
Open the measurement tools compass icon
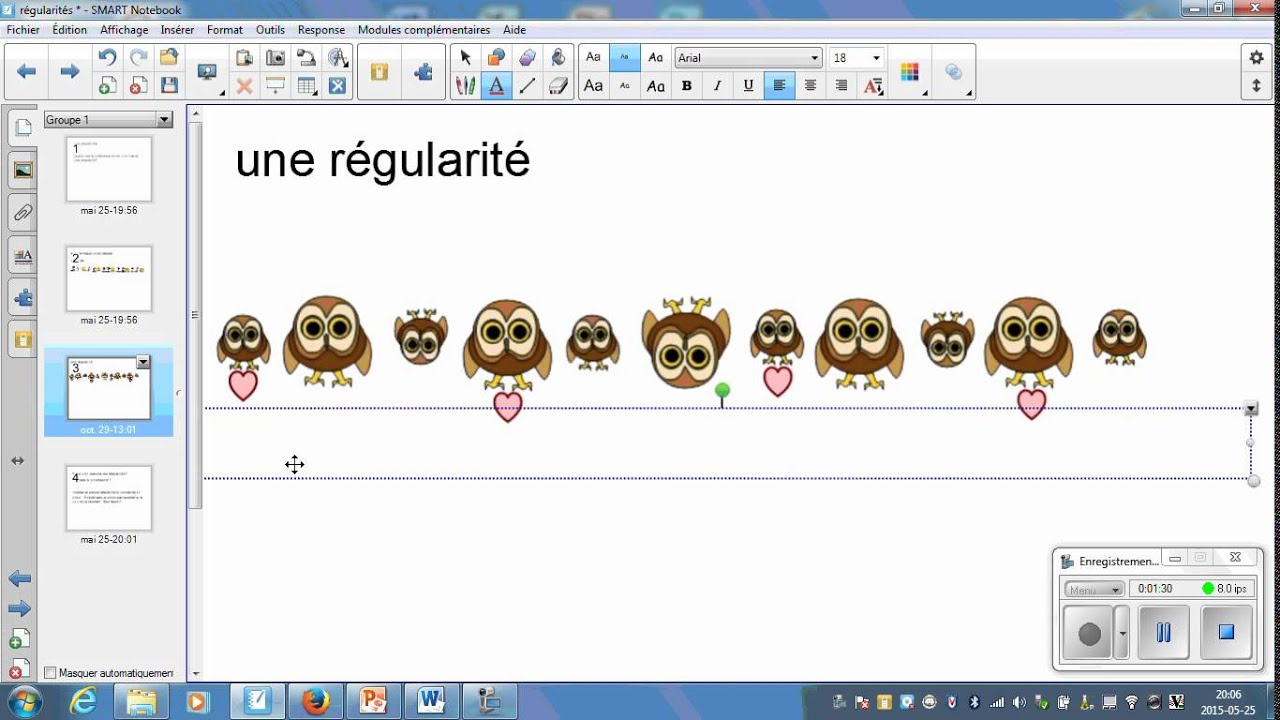click(338, 57)
